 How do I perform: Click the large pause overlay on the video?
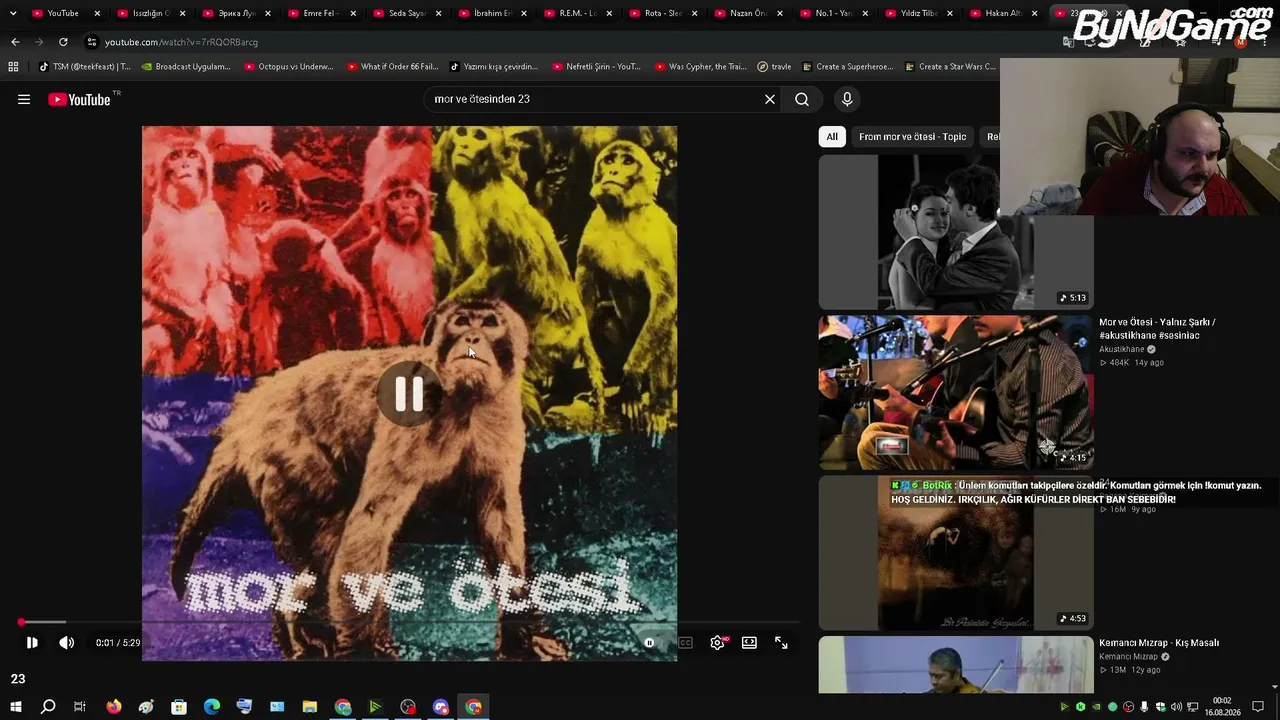tap(409, 395)
